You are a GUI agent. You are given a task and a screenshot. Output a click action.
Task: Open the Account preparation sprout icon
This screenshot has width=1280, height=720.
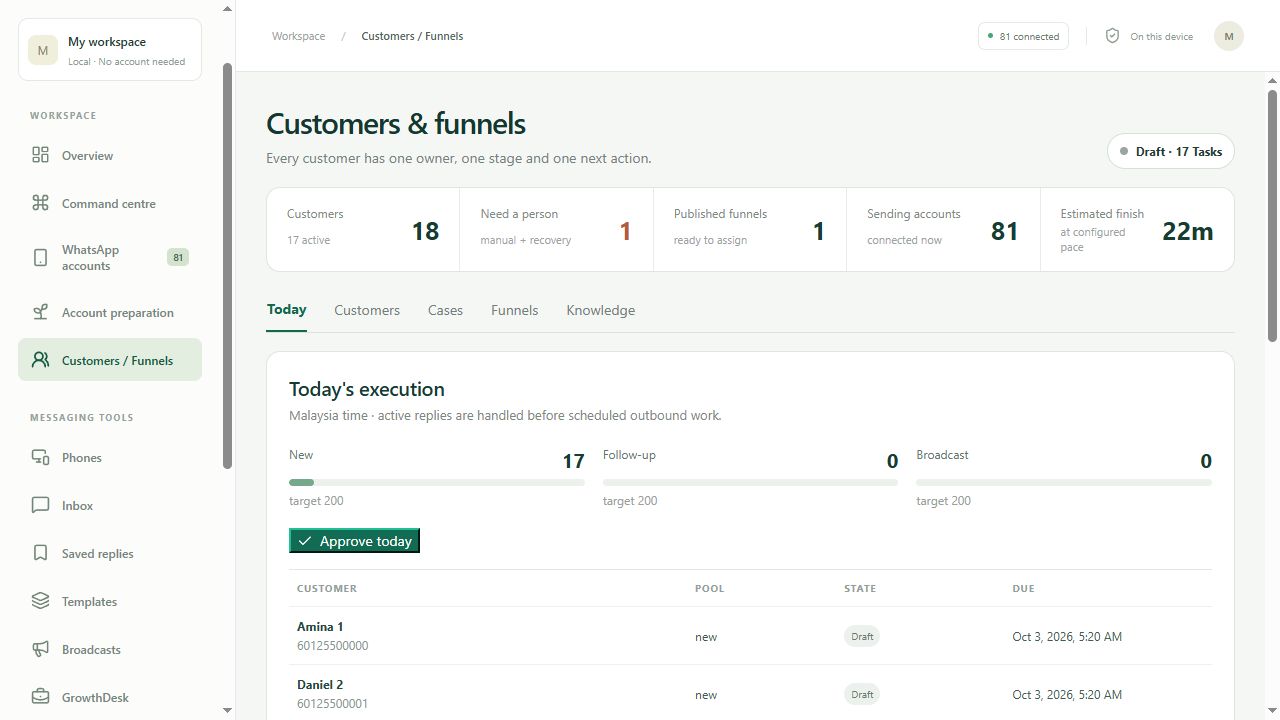coord(40,312)
